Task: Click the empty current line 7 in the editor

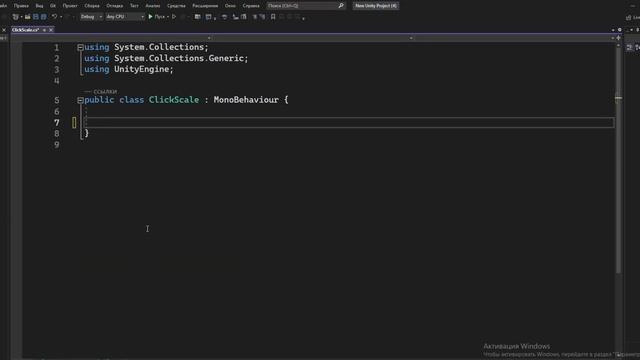Action: (x=349, y=122)
